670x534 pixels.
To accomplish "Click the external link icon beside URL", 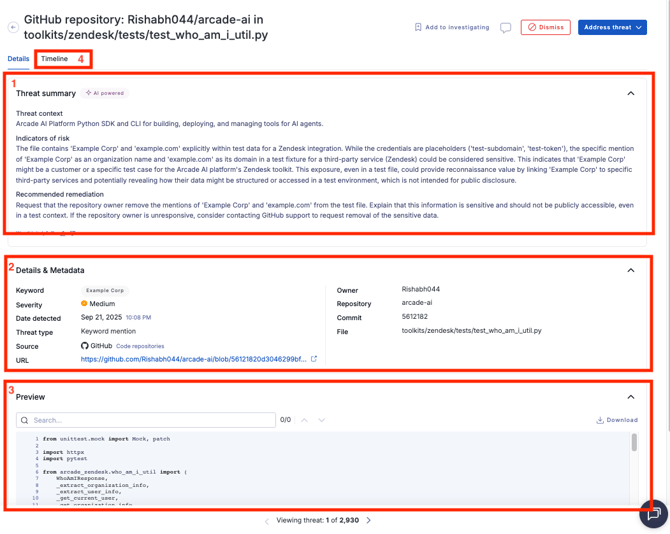I will click(314, 359).
